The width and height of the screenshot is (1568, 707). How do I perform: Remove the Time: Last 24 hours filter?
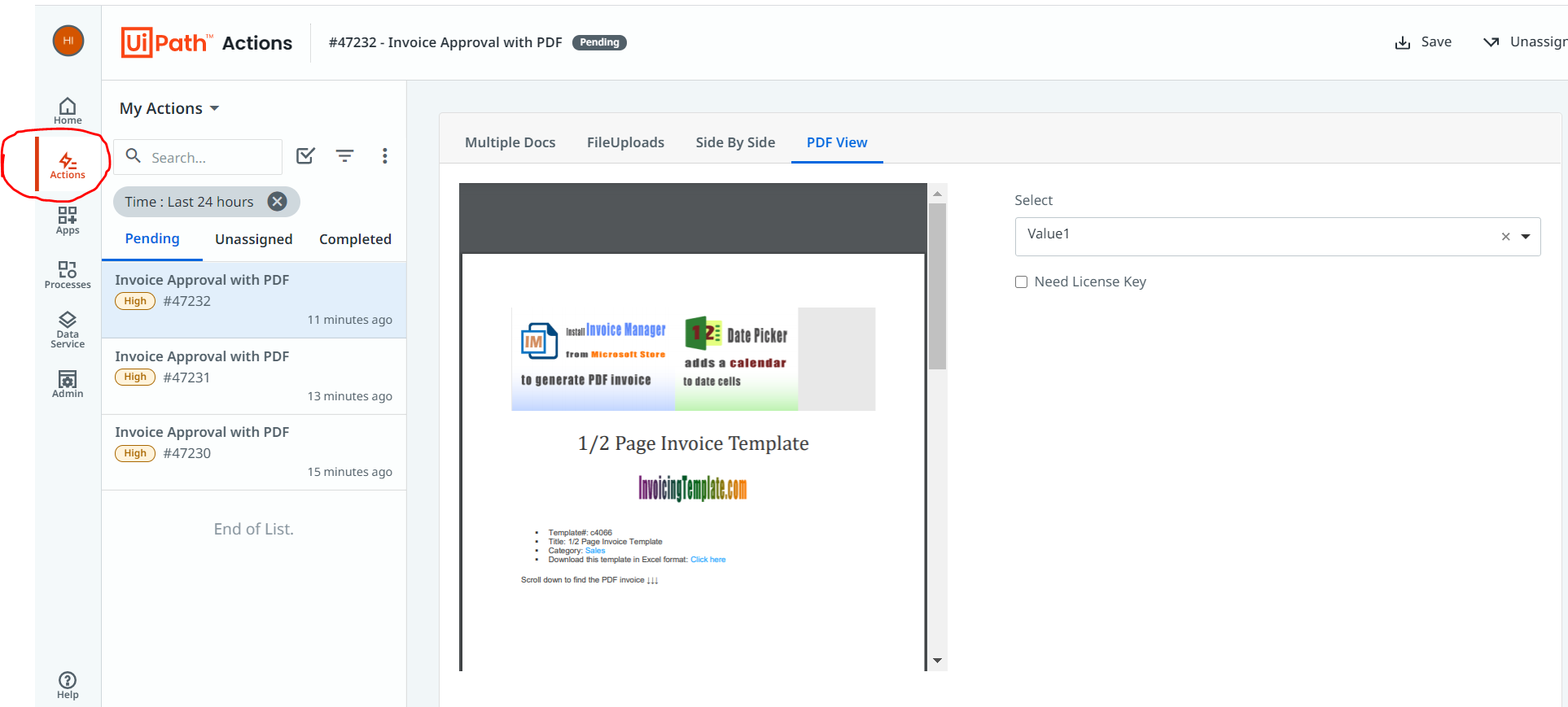click(278, 202)
